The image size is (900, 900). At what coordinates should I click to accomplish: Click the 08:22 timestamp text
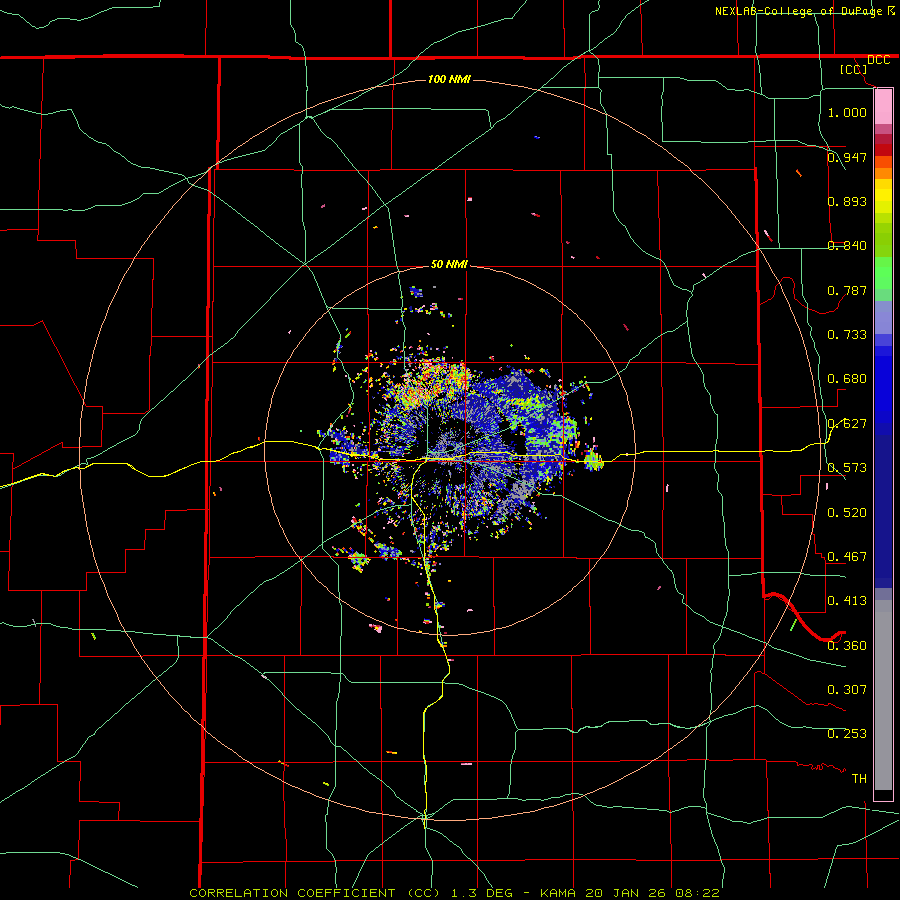coord(699,893)
